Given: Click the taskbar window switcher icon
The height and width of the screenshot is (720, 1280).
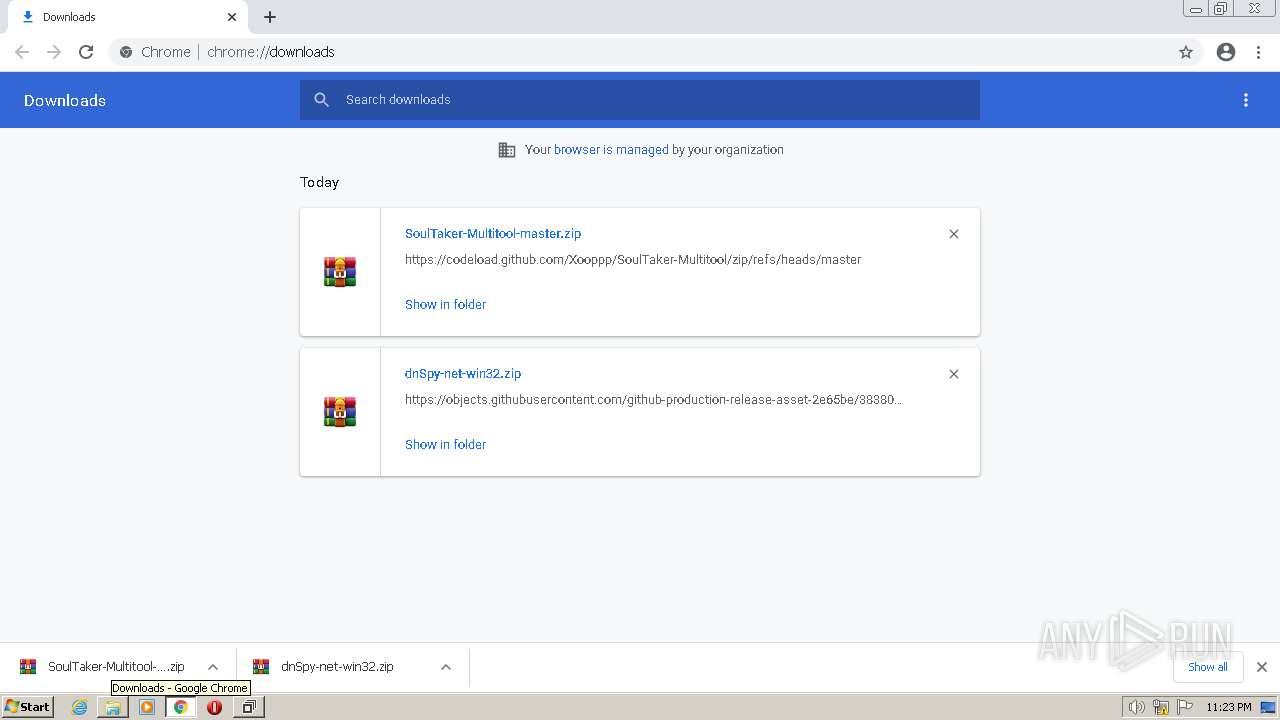Looking at the screenshot, I should 248,707.
